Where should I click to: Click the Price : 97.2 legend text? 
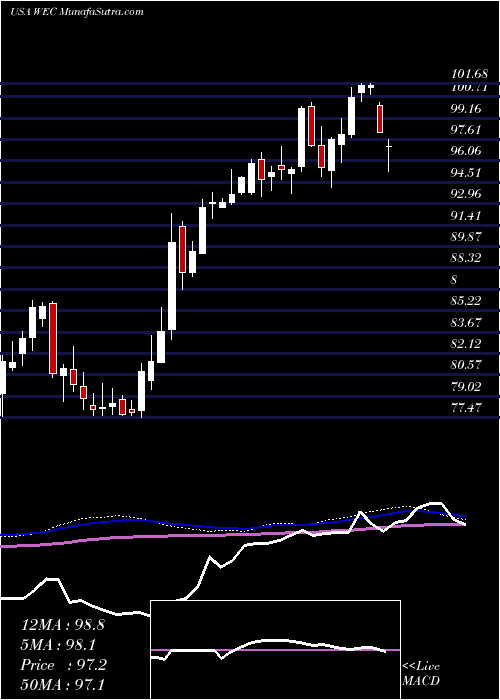pos(63,665)
